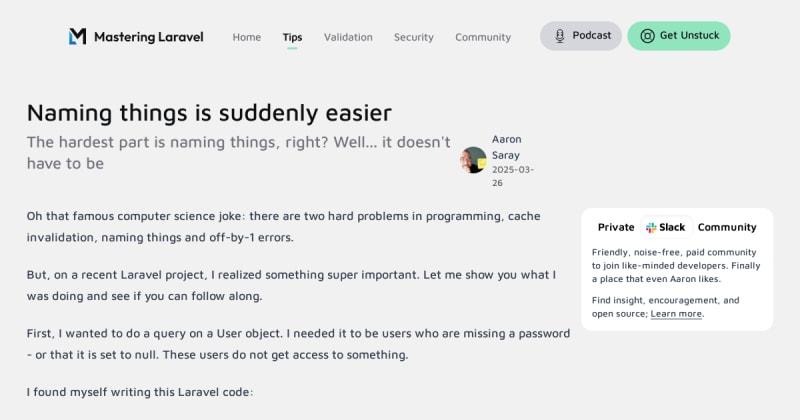Select the Tips nav tab

pos(292,37)
